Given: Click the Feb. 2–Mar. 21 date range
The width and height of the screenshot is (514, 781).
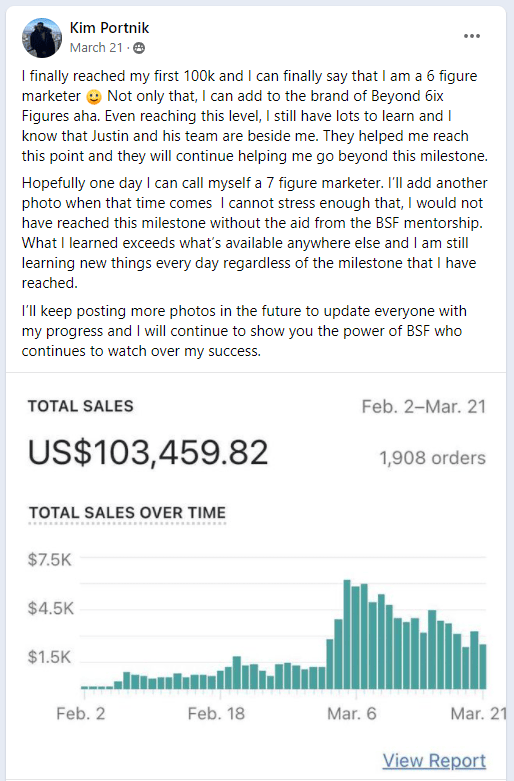Looking at the screenshot, I should (x=423, y=406).
